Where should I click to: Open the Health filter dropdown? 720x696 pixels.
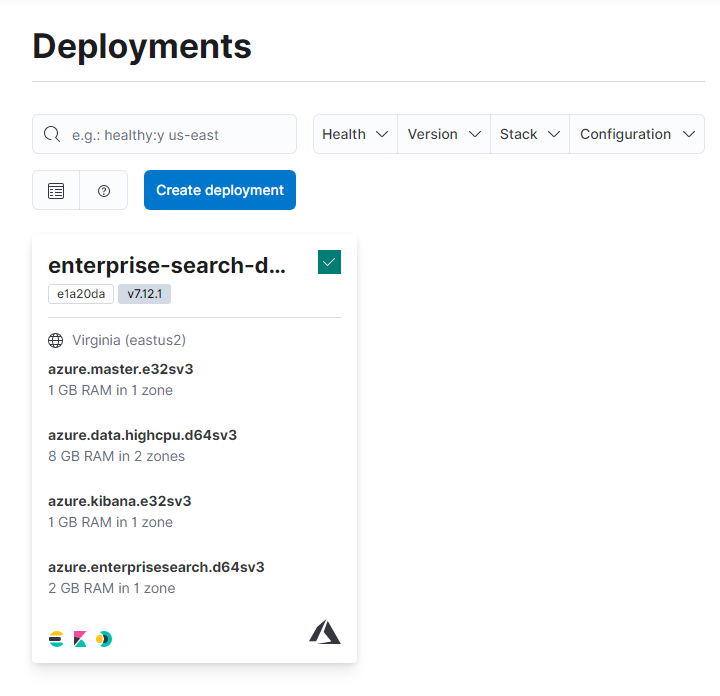(x=355, y=134)
